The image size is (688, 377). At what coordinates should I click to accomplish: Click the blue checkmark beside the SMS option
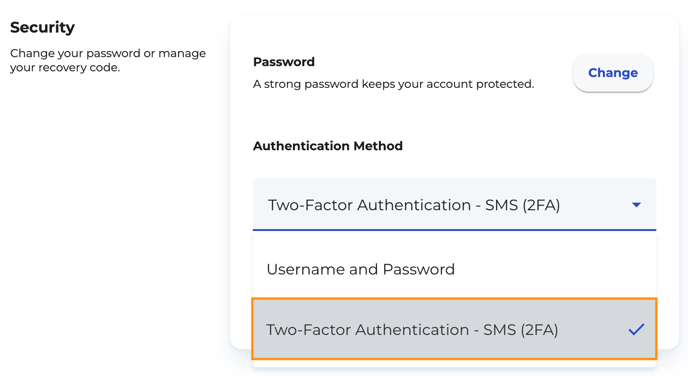pos(636,329)
